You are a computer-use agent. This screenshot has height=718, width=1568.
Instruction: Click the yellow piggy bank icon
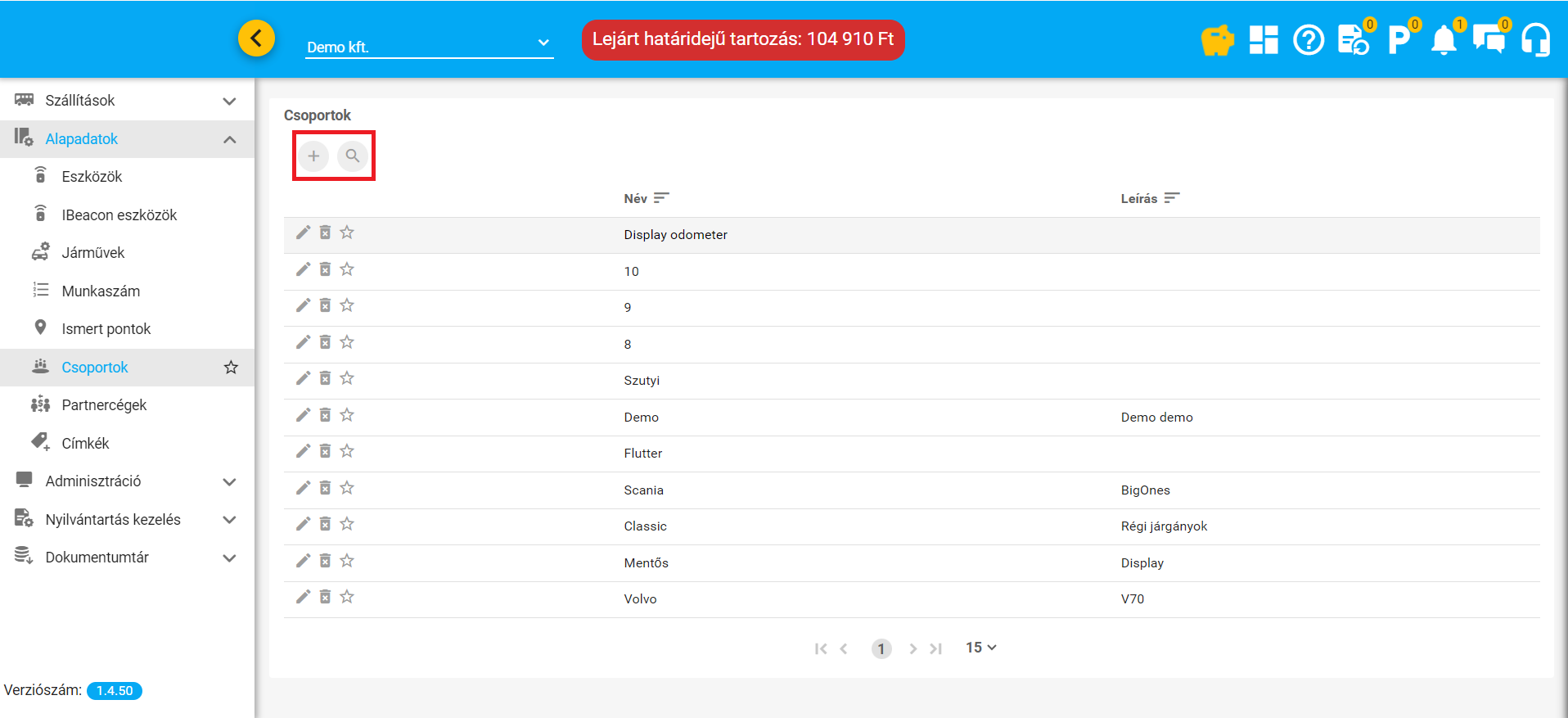pyautogui.click(x=1217, y=39)
